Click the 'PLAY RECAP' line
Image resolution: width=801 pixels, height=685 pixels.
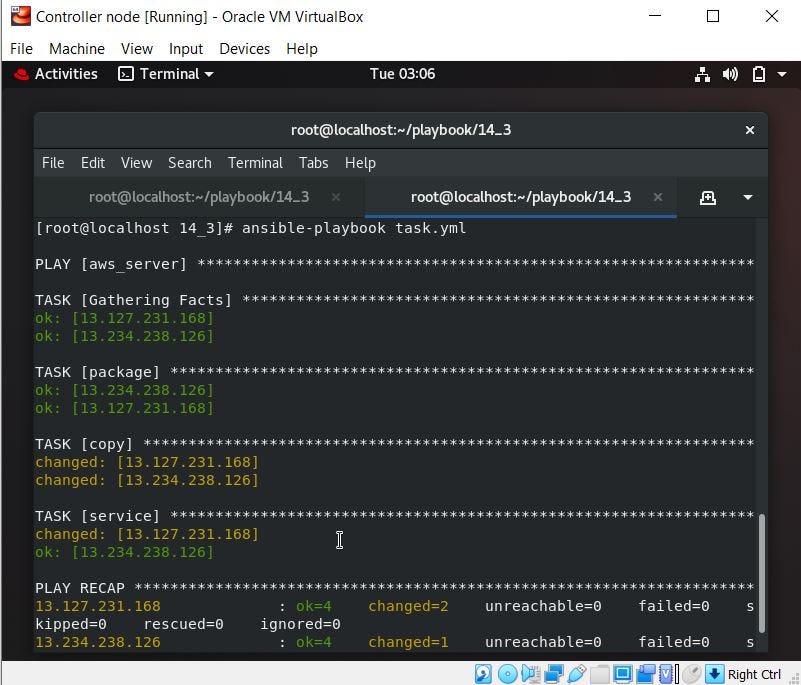394,588
